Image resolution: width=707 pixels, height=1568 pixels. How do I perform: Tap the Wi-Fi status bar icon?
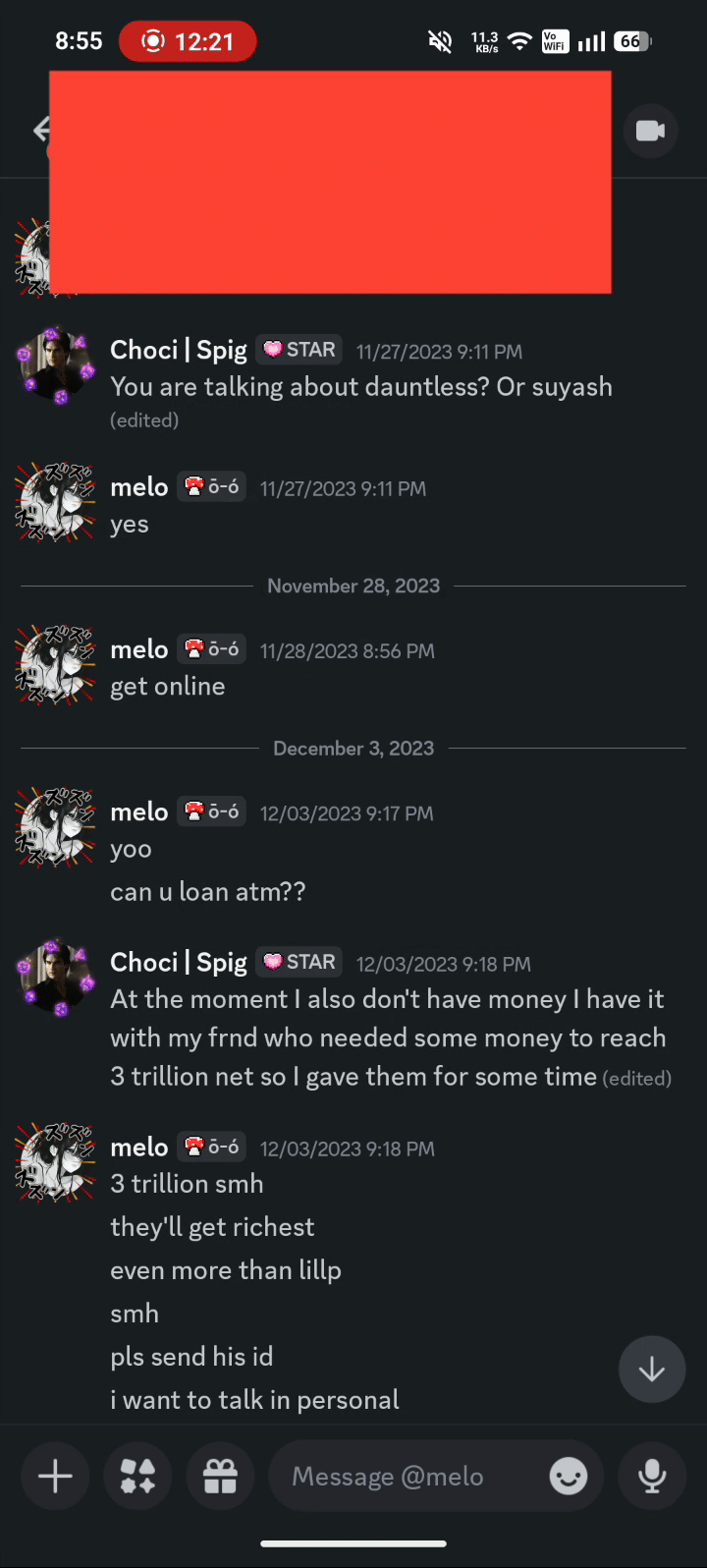520,41
